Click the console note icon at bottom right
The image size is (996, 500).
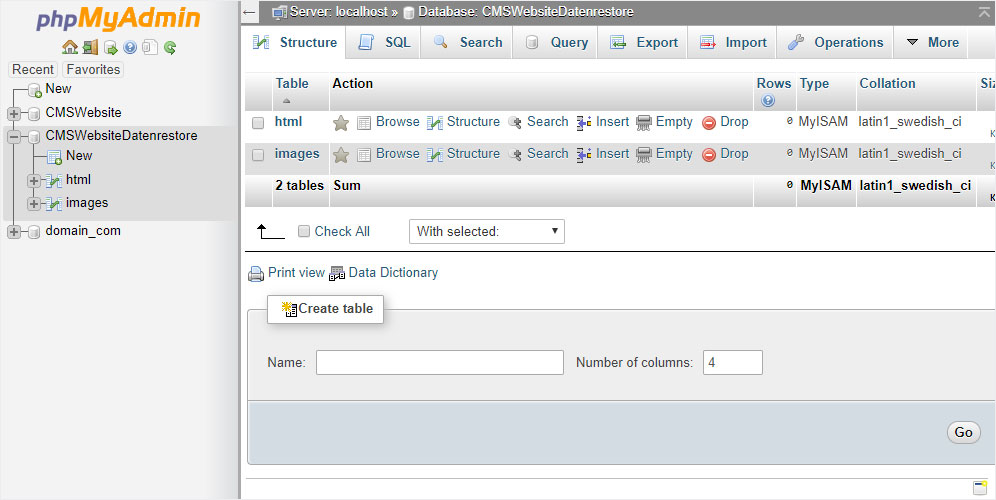979,488
